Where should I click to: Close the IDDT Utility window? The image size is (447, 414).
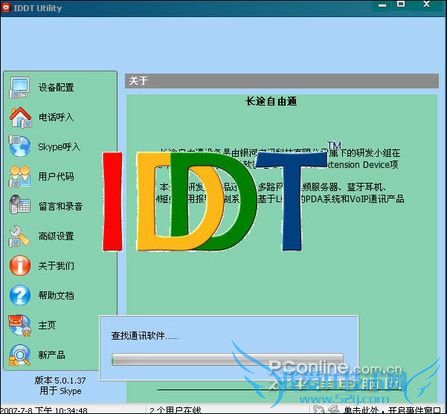(x=427, y=4)
